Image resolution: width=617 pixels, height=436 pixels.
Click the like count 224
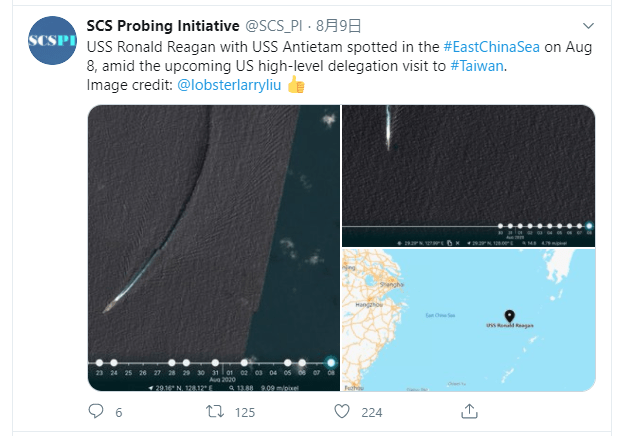tap(372, 412)
